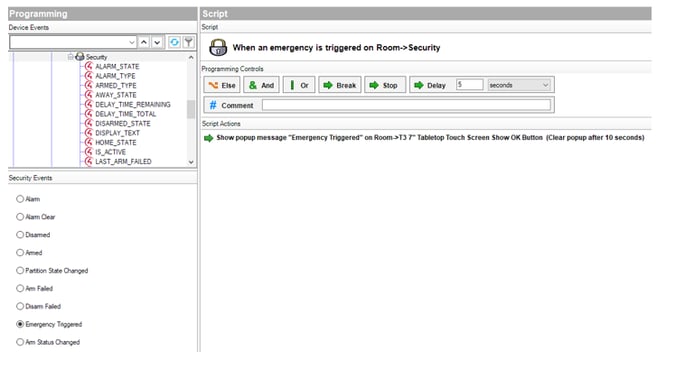This screenshot has width=685, height=368.
Task: Click the refresh icon in Device Events
Action: (174, 42)
